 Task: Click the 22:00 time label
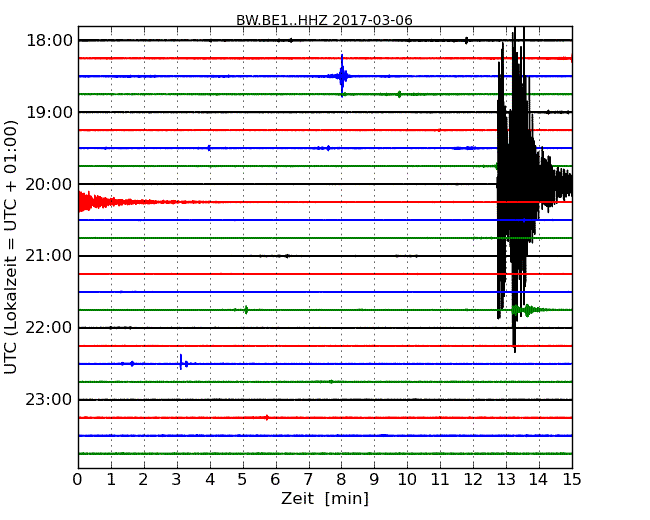(x=49, y=328)
